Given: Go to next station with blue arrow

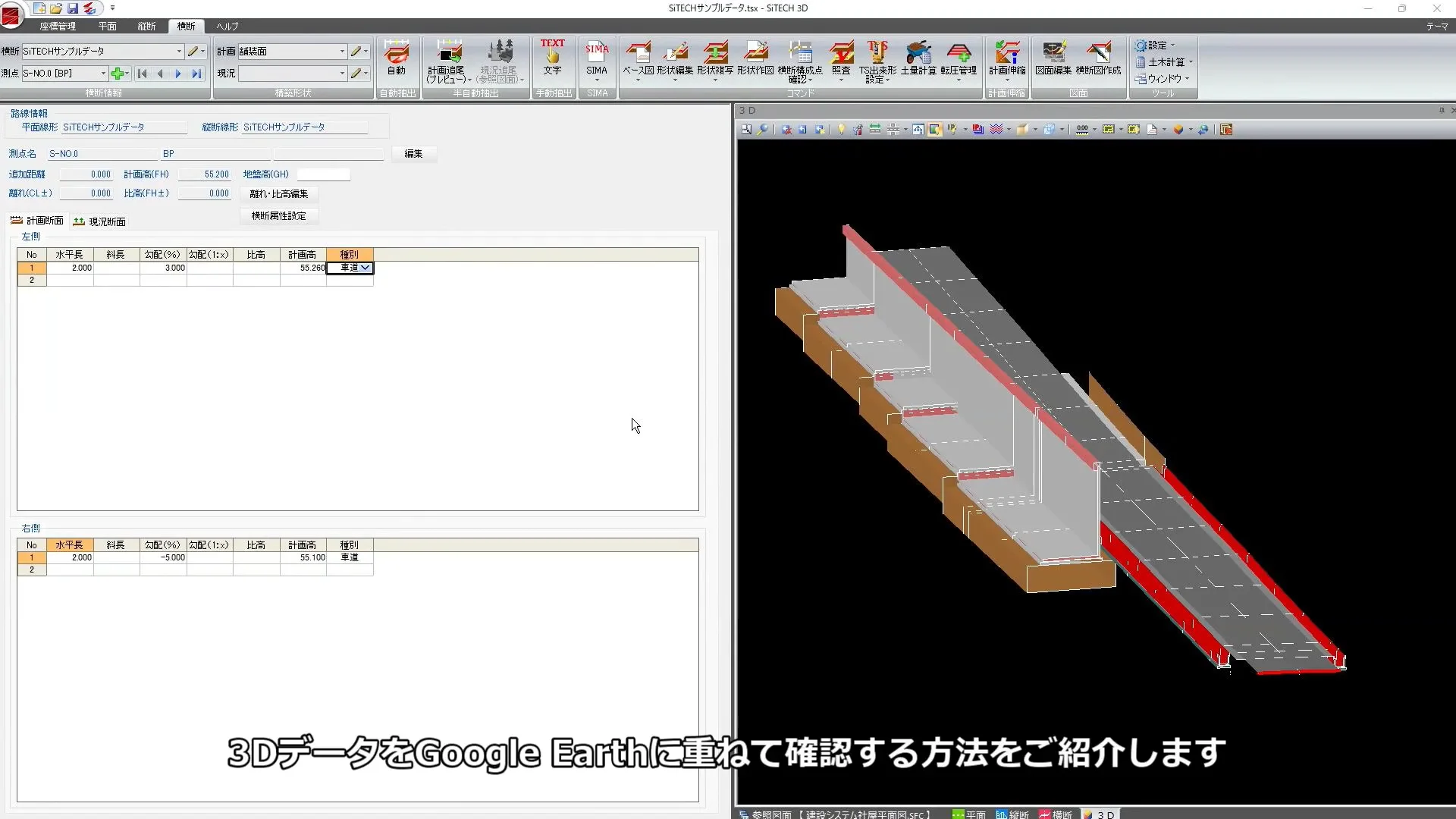Looking at the screenshot, I should tap(178, 74).
